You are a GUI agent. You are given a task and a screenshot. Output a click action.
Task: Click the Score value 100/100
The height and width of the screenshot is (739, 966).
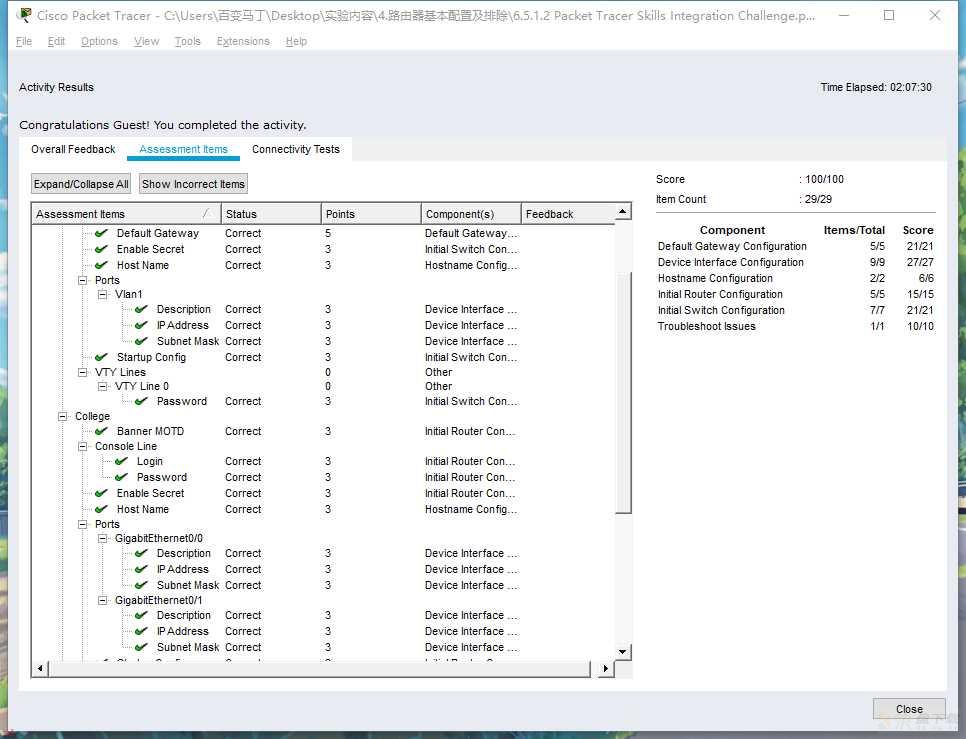coord(824,179)
